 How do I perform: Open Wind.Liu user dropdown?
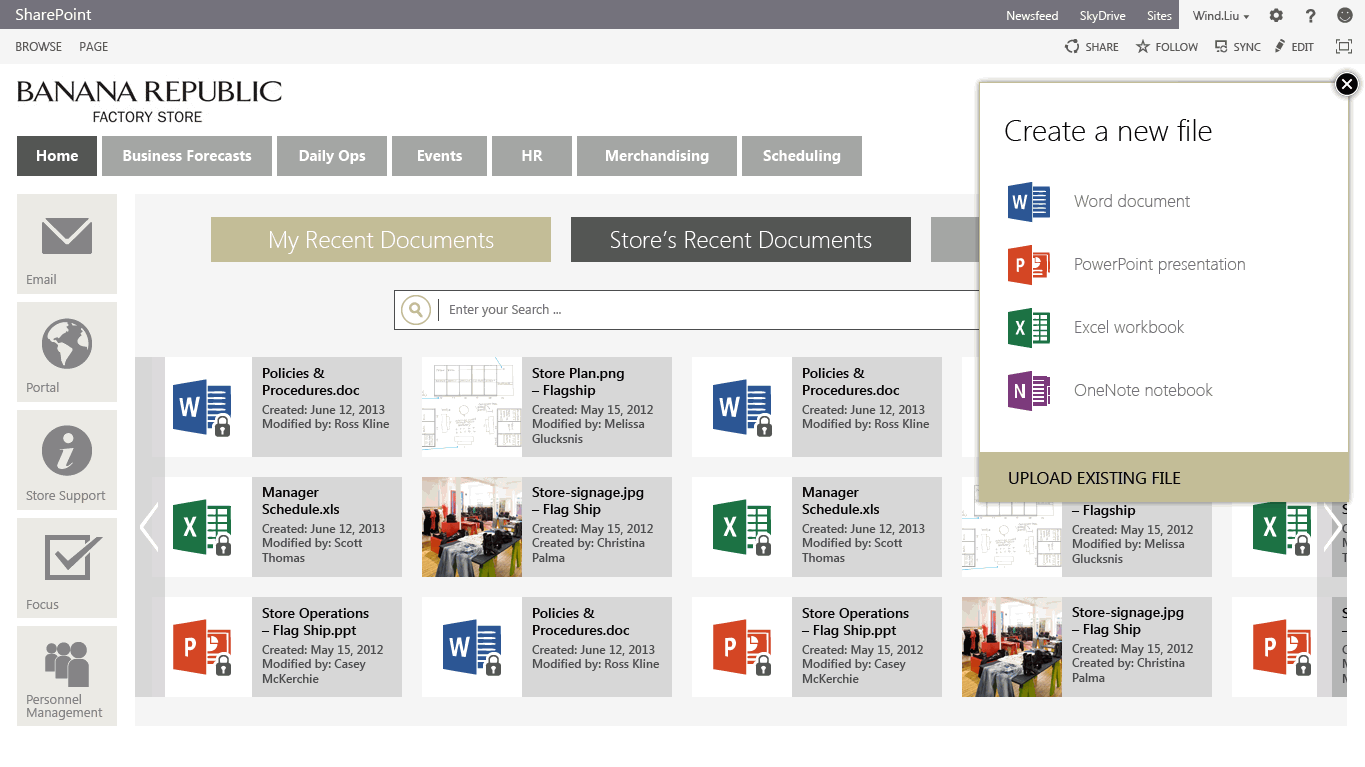[1221, 16]
